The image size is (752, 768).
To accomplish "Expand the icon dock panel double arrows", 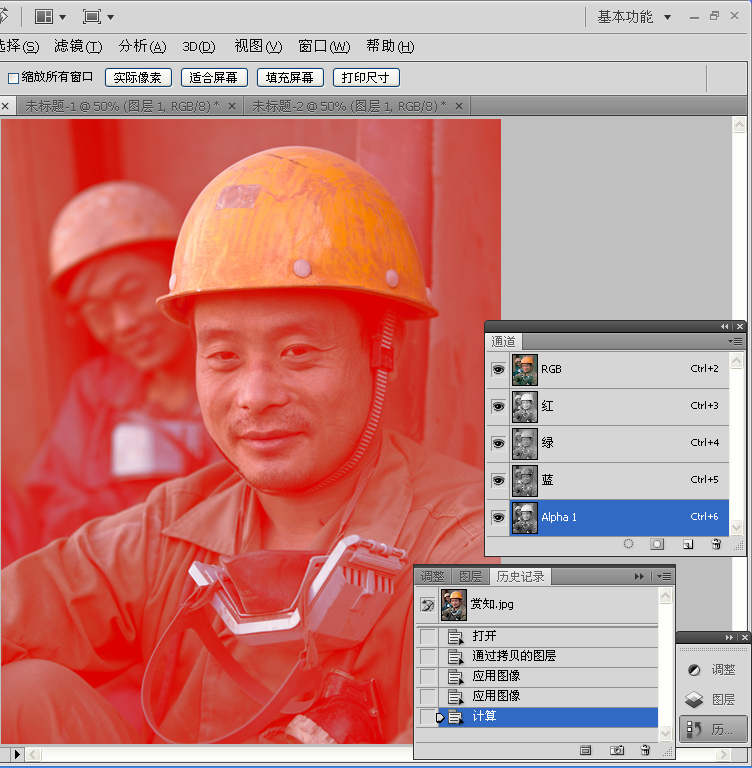I will coord(729,637).
